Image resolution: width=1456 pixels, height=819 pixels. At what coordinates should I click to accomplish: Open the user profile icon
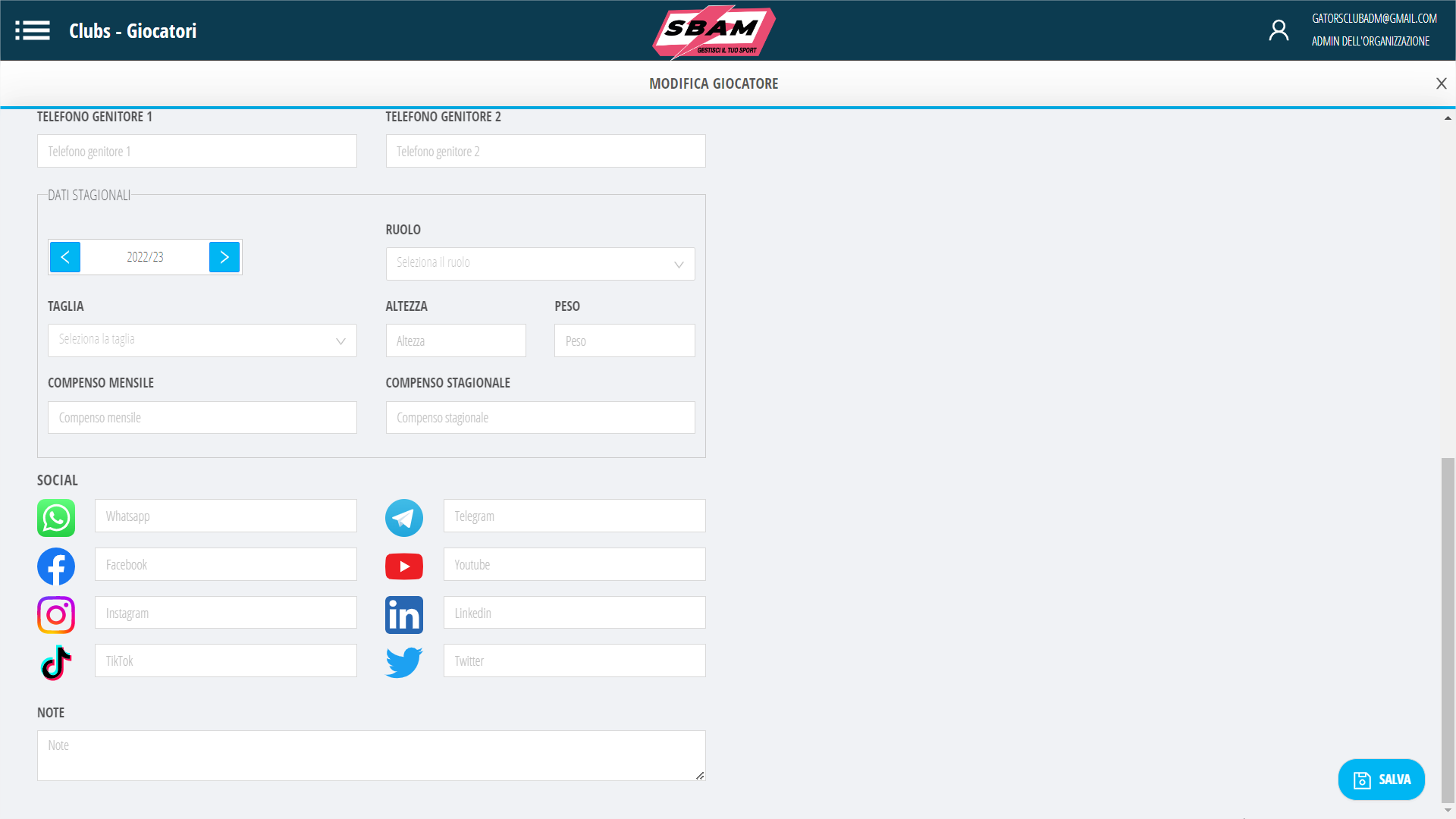(1279, 30)
